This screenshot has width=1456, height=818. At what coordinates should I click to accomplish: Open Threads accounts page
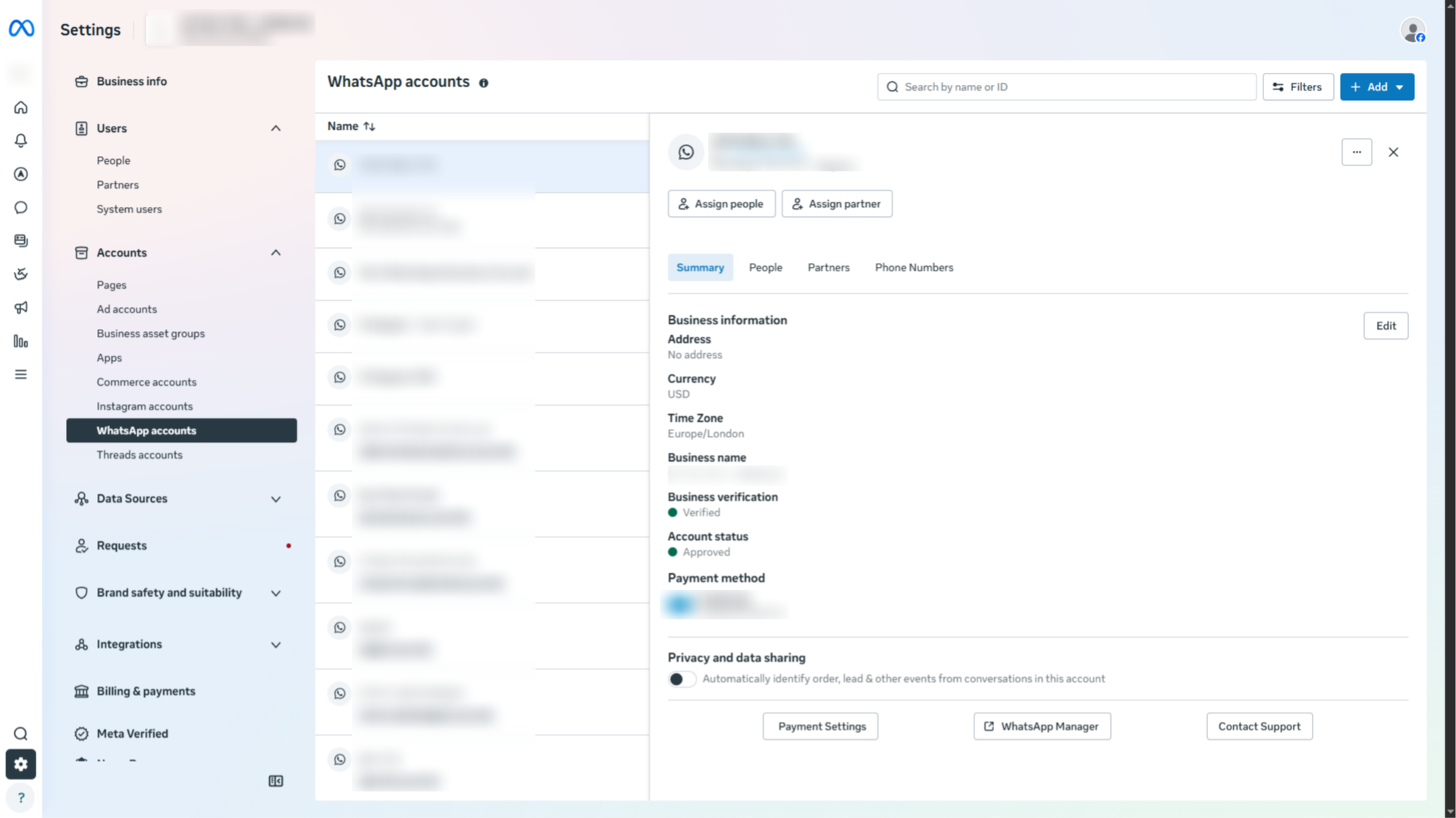coord(140,455)
